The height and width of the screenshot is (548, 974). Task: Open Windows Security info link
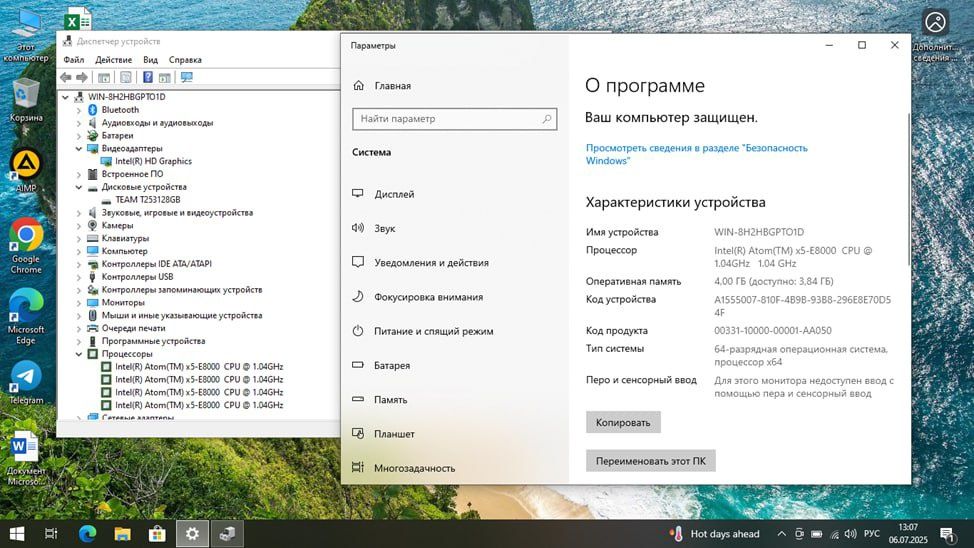tap(696, 154)
